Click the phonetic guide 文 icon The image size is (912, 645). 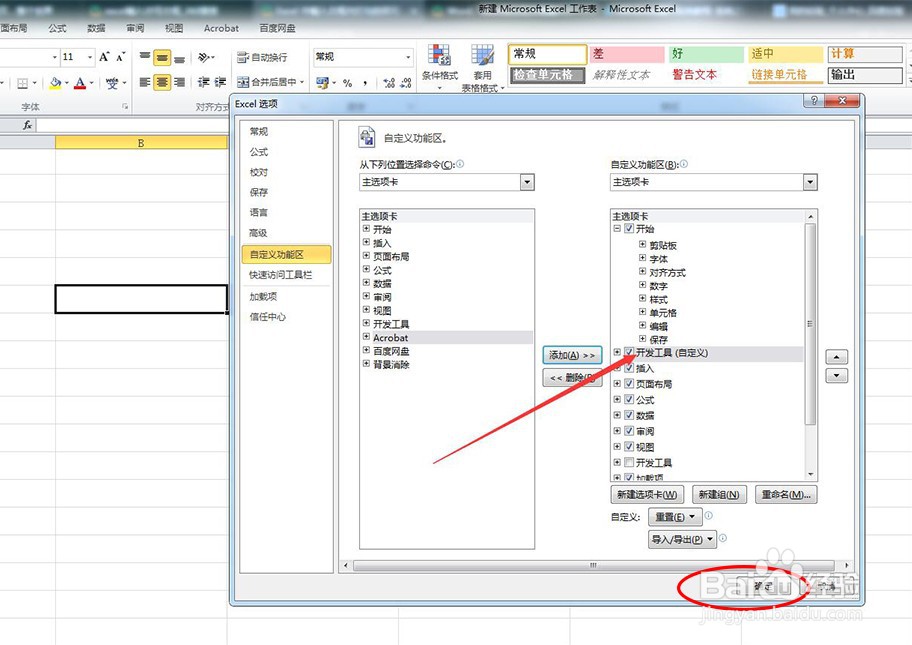tap(112, 83)
